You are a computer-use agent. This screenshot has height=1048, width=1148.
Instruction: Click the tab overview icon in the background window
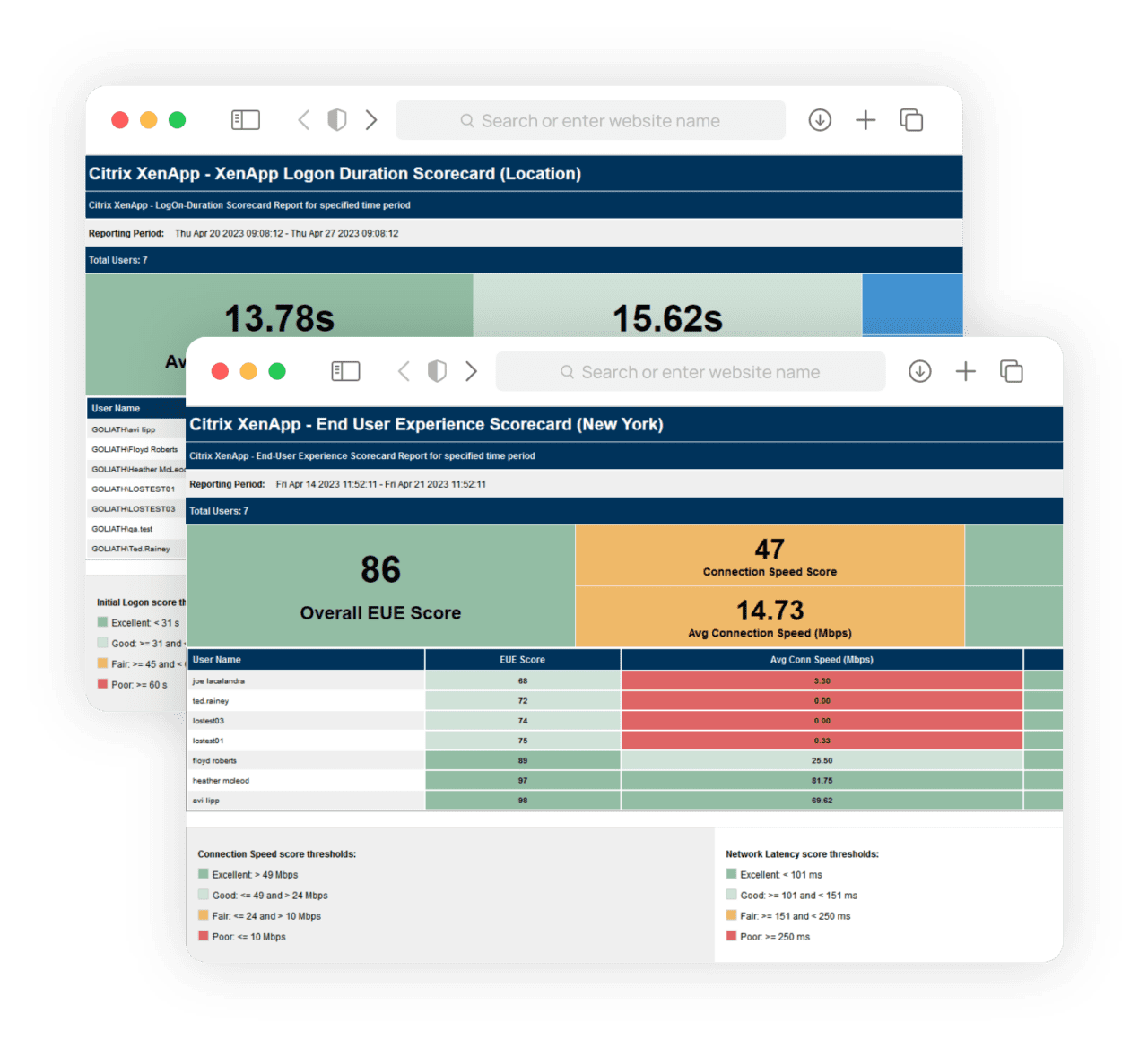point(911,119)
